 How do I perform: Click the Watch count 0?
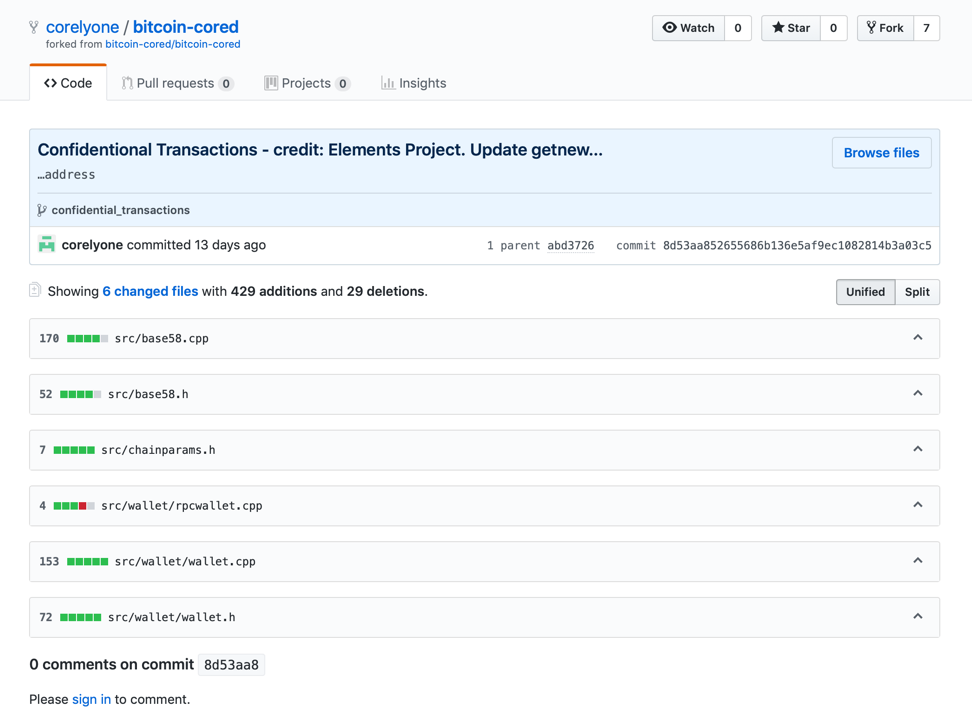tap(738, 28)
